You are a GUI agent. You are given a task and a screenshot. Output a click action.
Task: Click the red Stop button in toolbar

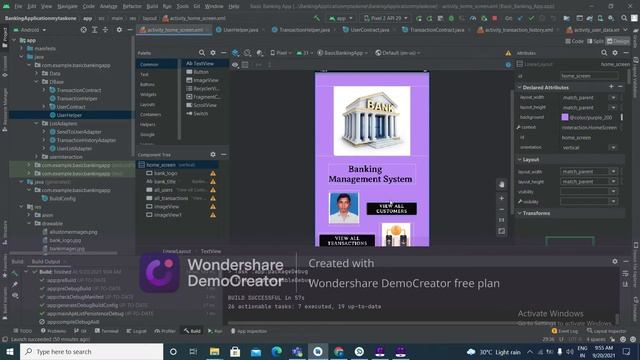pyautogui.click(x=495, y=18)
